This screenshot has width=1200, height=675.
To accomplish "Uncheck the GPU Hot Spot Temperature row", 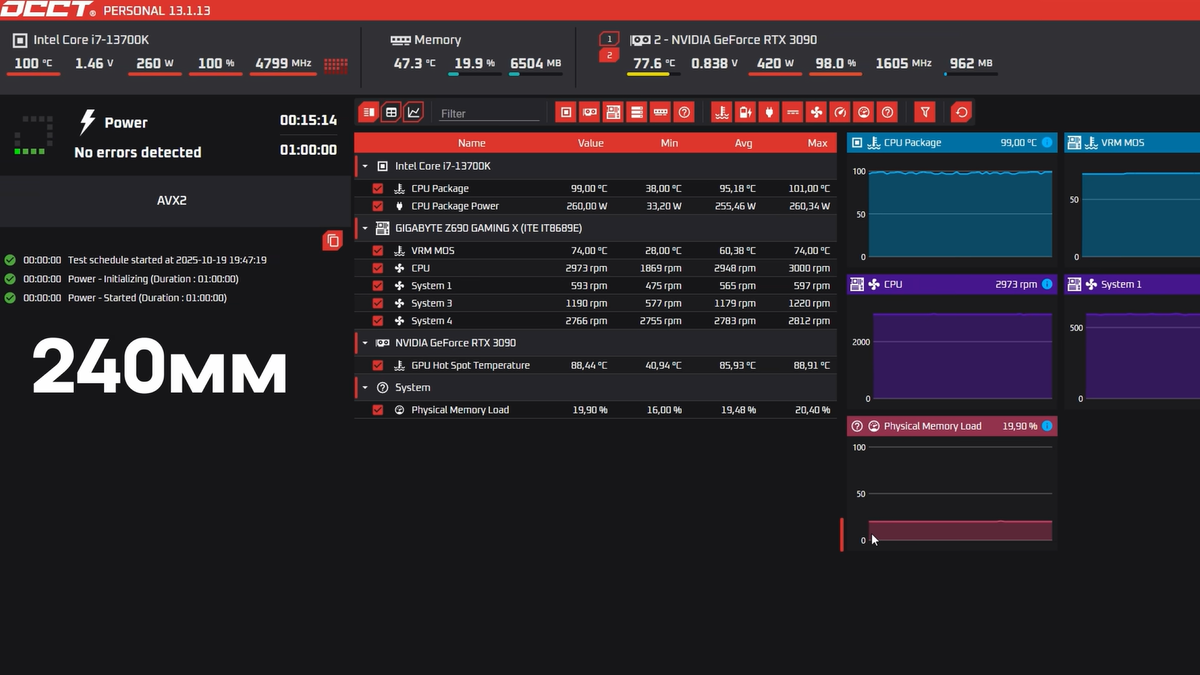I will pos(377,366).
